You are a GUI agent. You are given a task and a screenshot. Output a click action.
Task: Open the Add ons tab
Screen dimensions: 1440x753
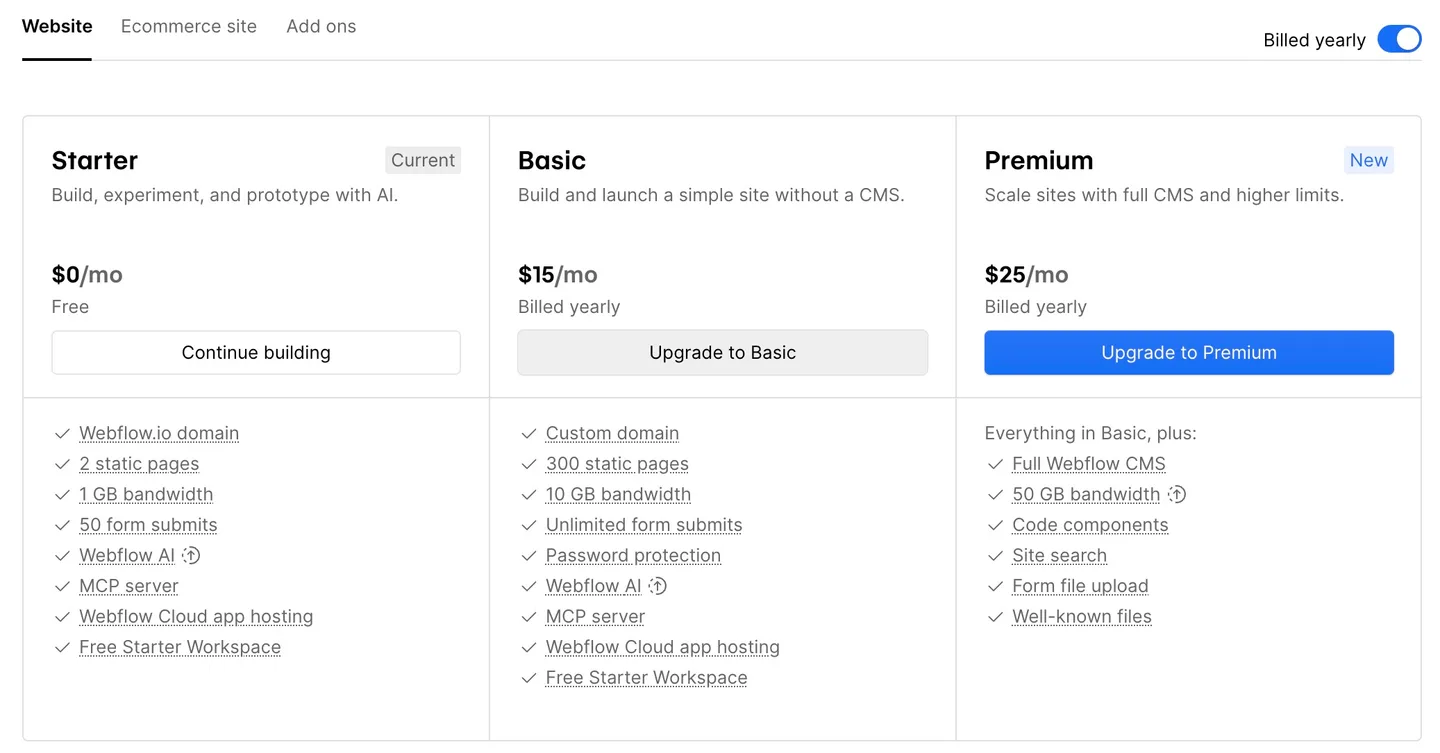(x=321, y=26)
